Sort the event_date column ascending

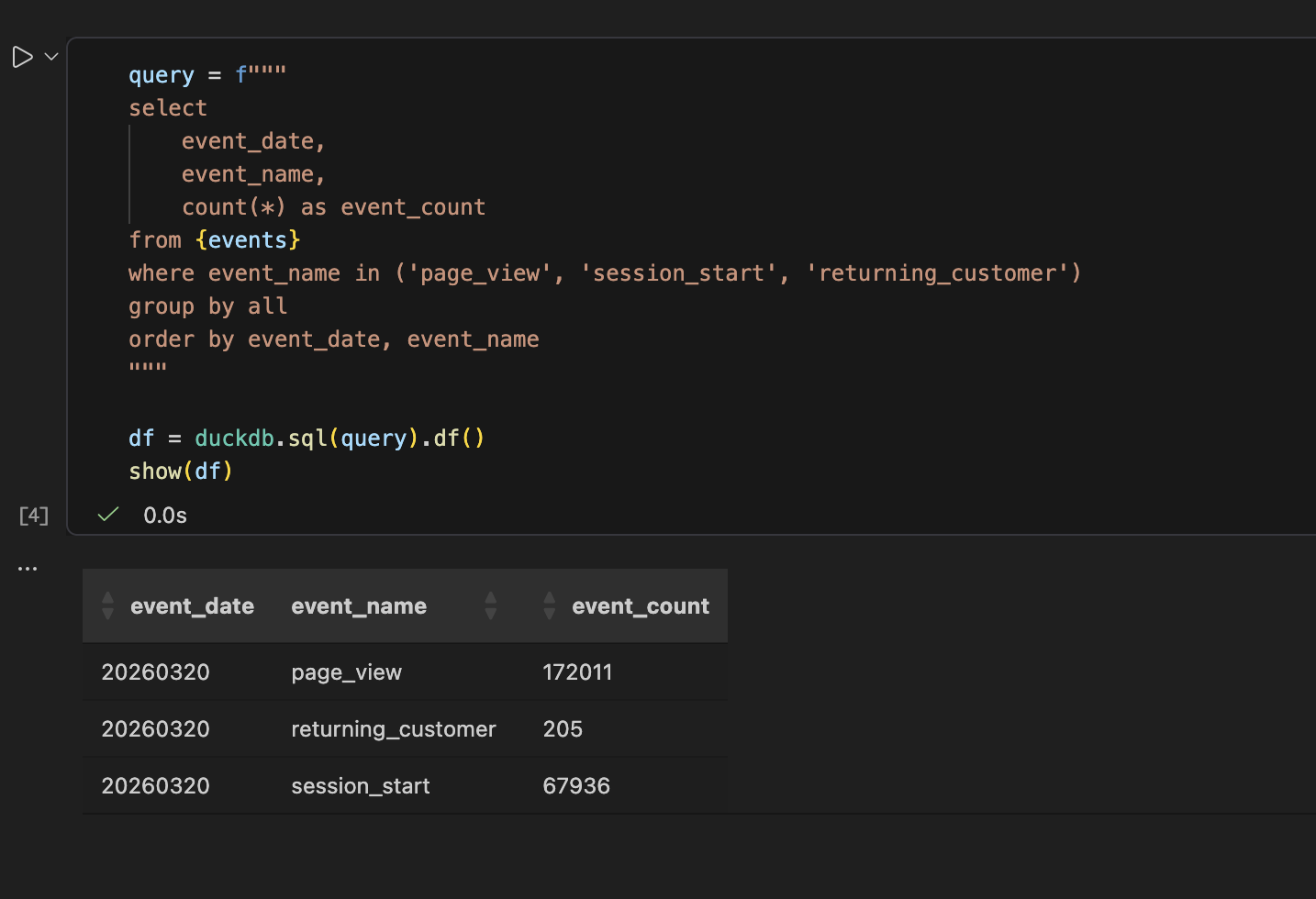click(x=107, y=599)
